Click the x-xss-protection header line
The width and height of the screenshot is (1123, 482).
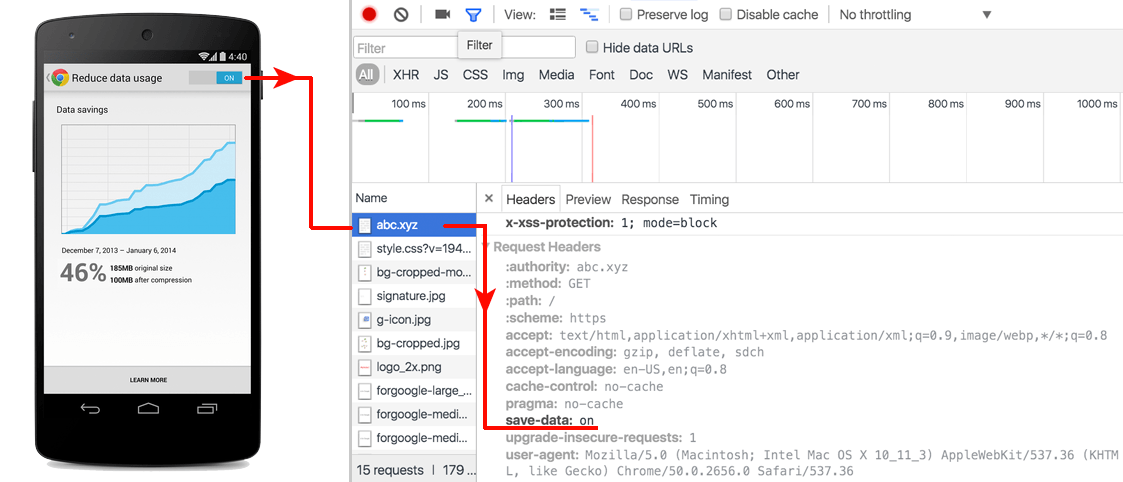tap(611, 223)
